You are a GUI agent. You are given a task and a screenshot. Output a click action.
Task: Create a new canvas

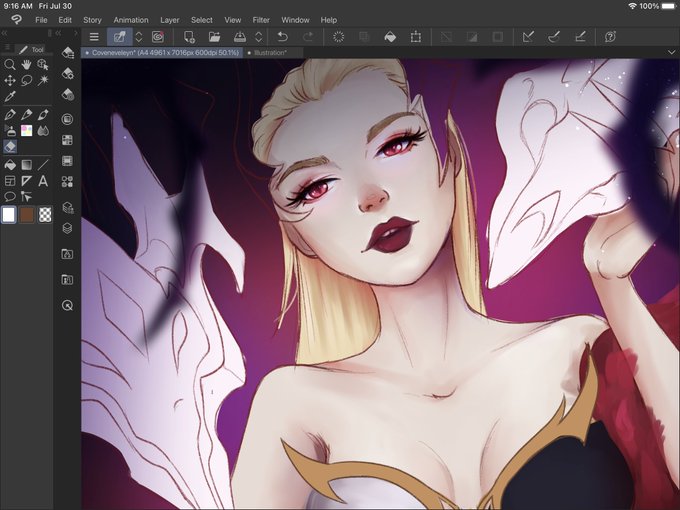189,37
